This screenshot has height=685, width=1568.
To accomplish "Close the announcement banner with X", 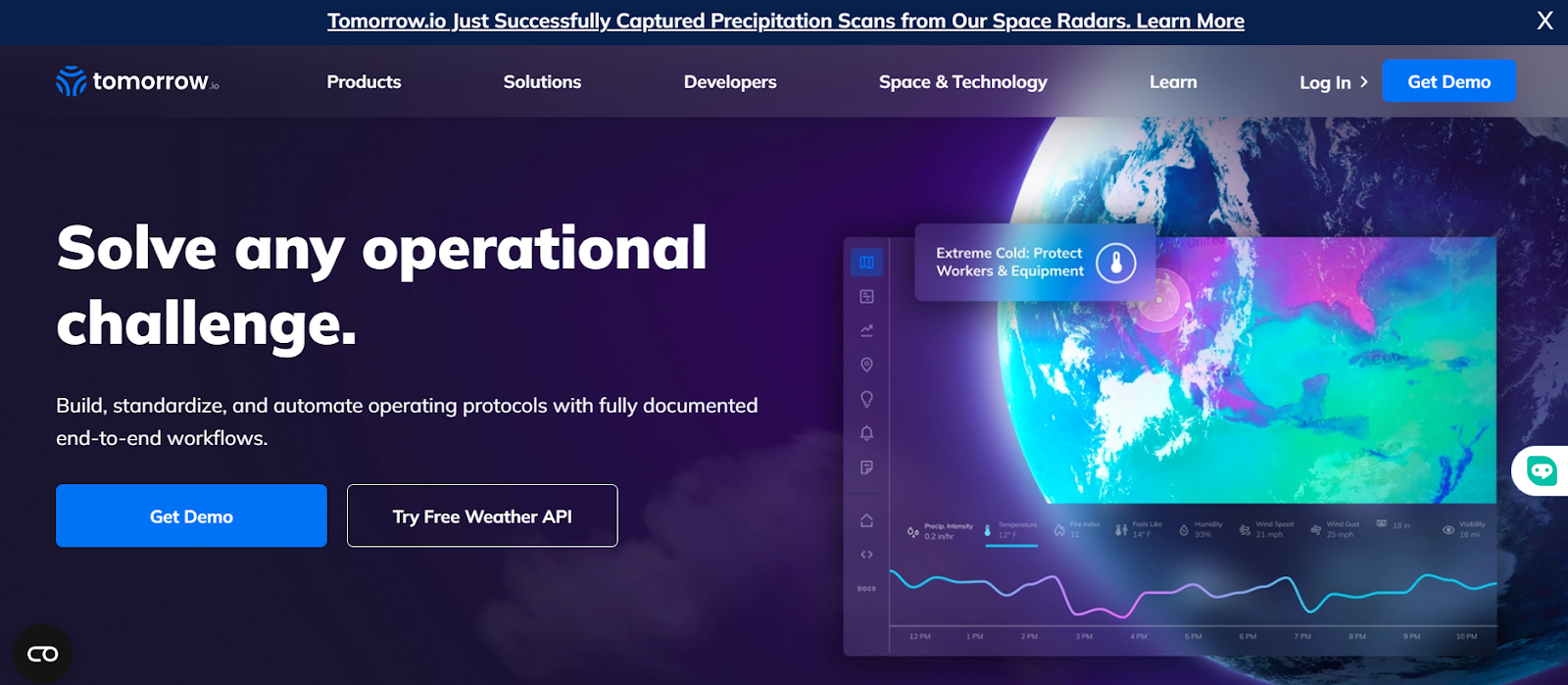I will pos(1545,21).
